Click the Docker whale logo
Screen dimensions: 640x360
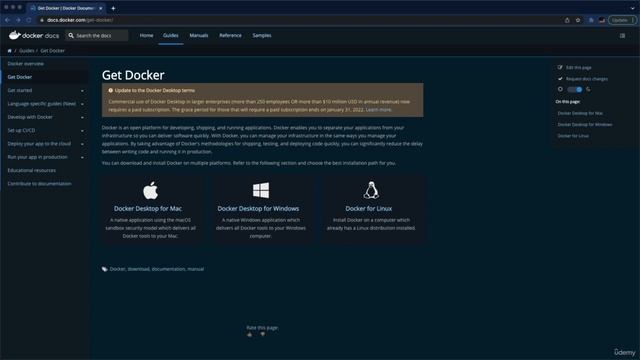point(15,36)
